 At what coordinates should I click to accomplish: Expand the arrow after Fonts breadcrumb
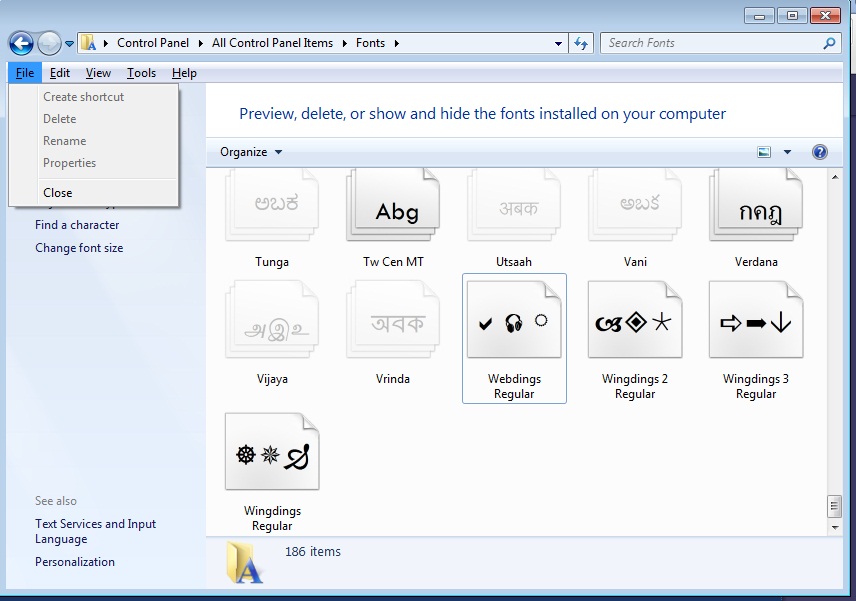pyautogui.click(x=397, y=43)
